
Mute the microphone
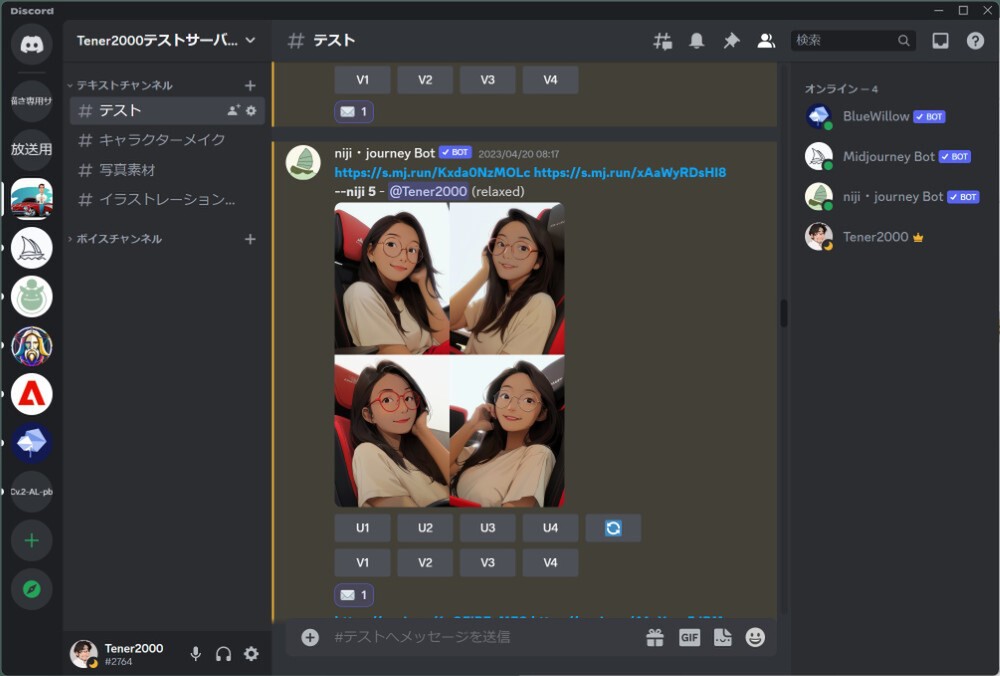(196, 654)
